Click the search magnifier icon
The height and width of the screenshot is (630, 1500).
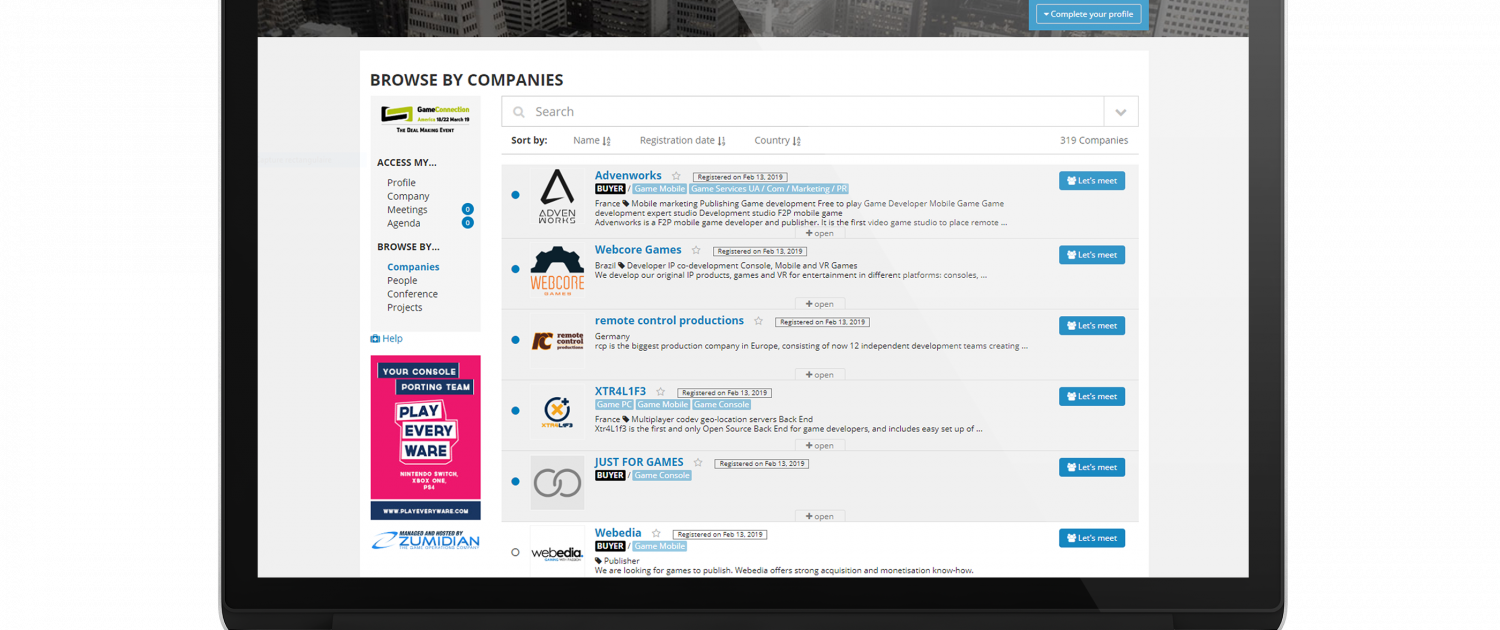point(519,112)
